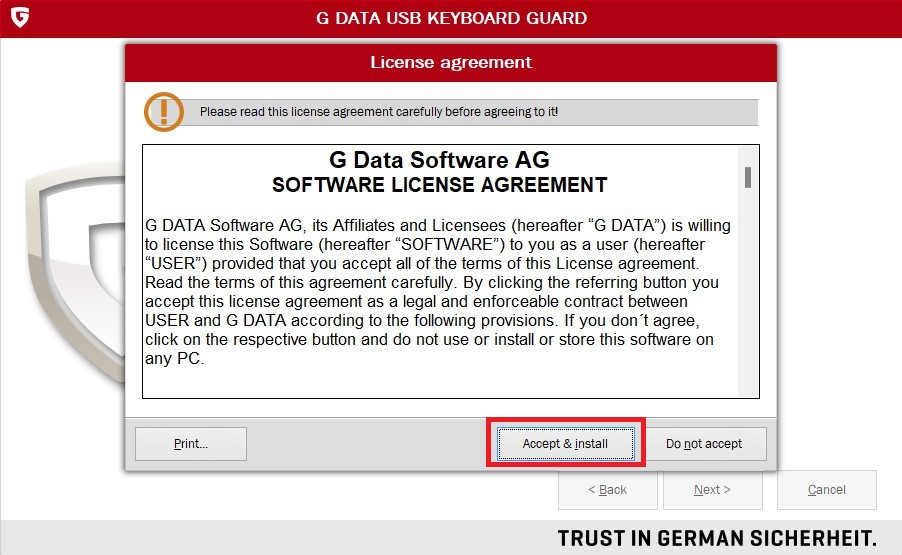Click the G DATA shield logo icon

click(20, 17)
